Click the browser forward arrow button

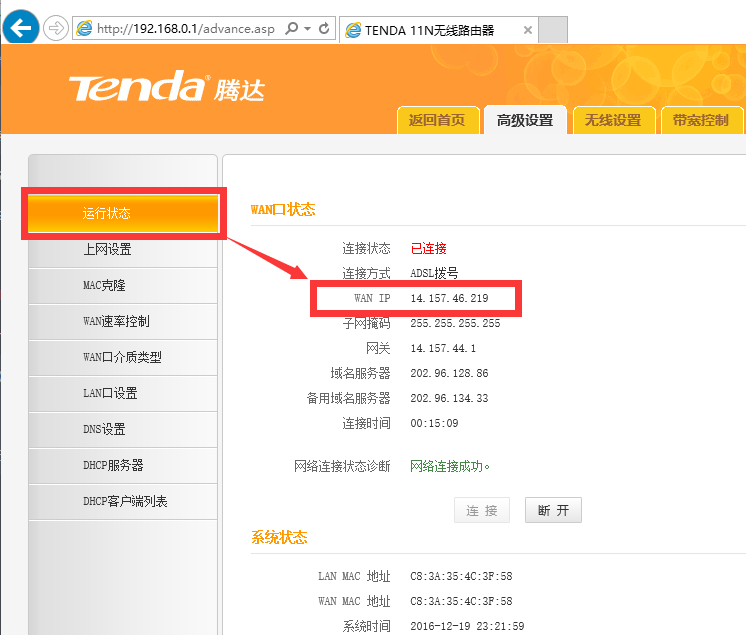(x=56, y=28)
